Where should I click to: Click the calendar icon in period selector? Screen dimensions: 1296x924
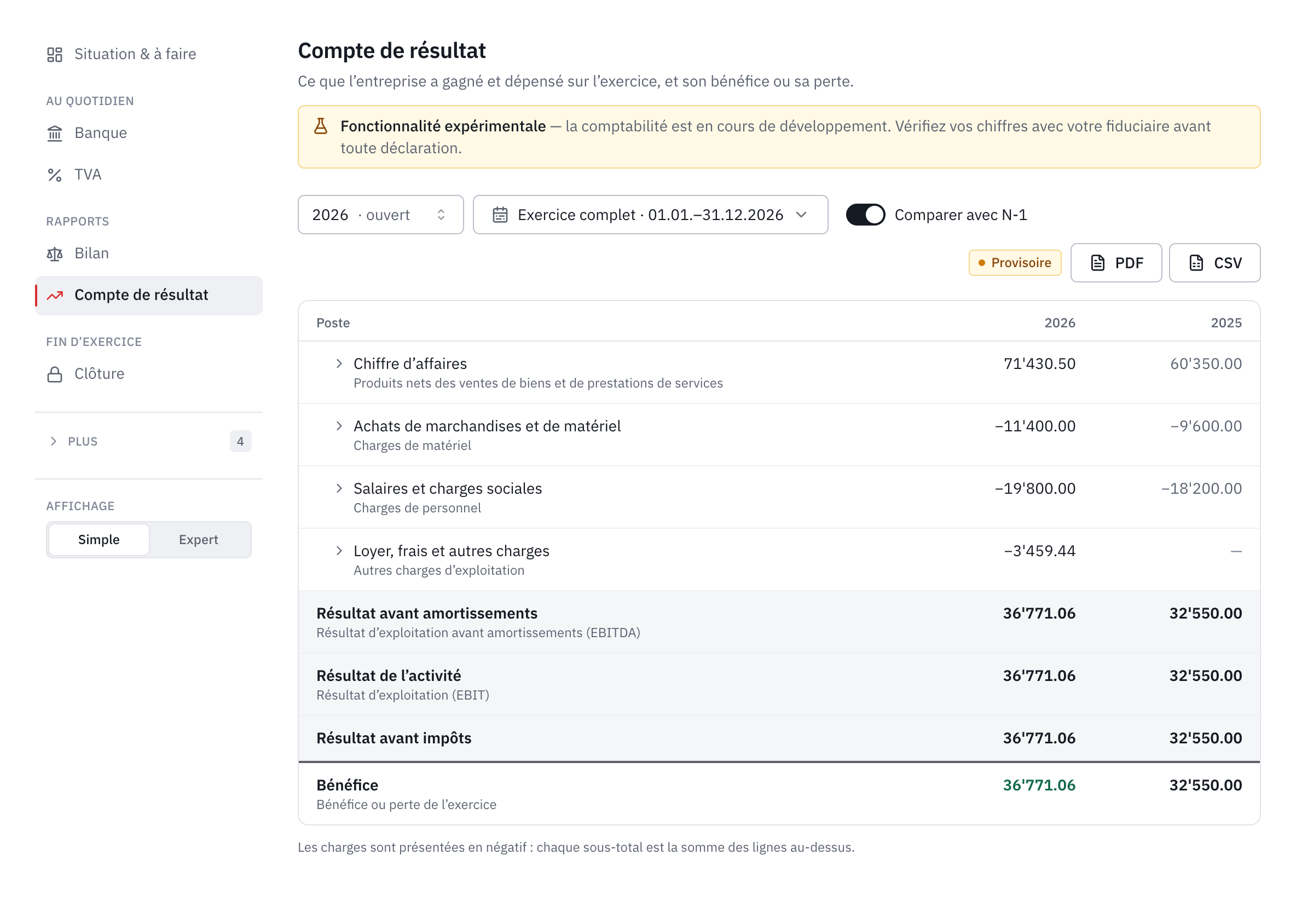point(500,215)
